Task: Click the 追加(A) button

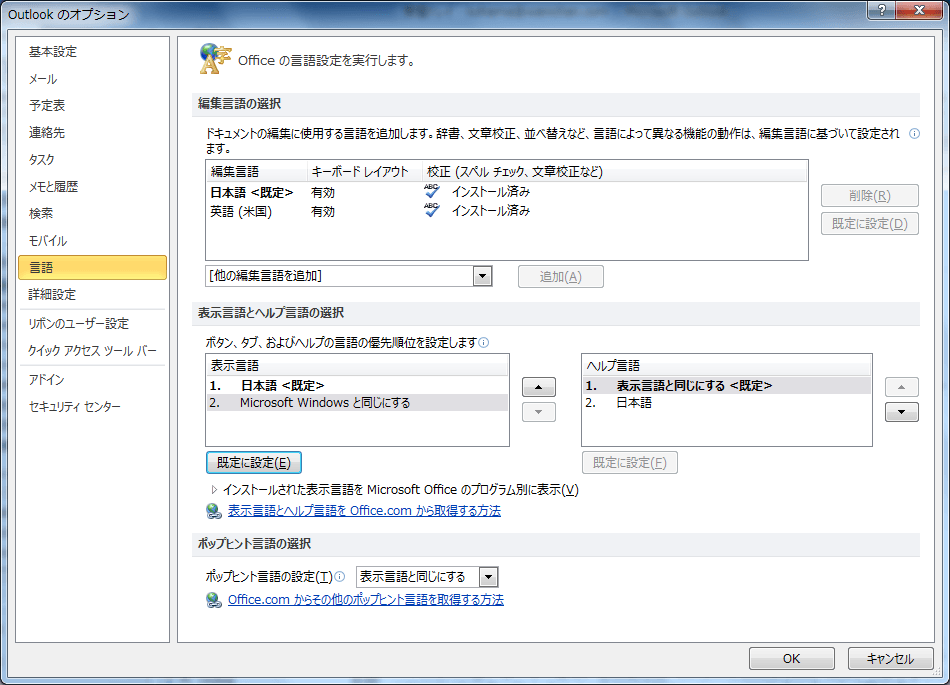Action: point(560,277)
